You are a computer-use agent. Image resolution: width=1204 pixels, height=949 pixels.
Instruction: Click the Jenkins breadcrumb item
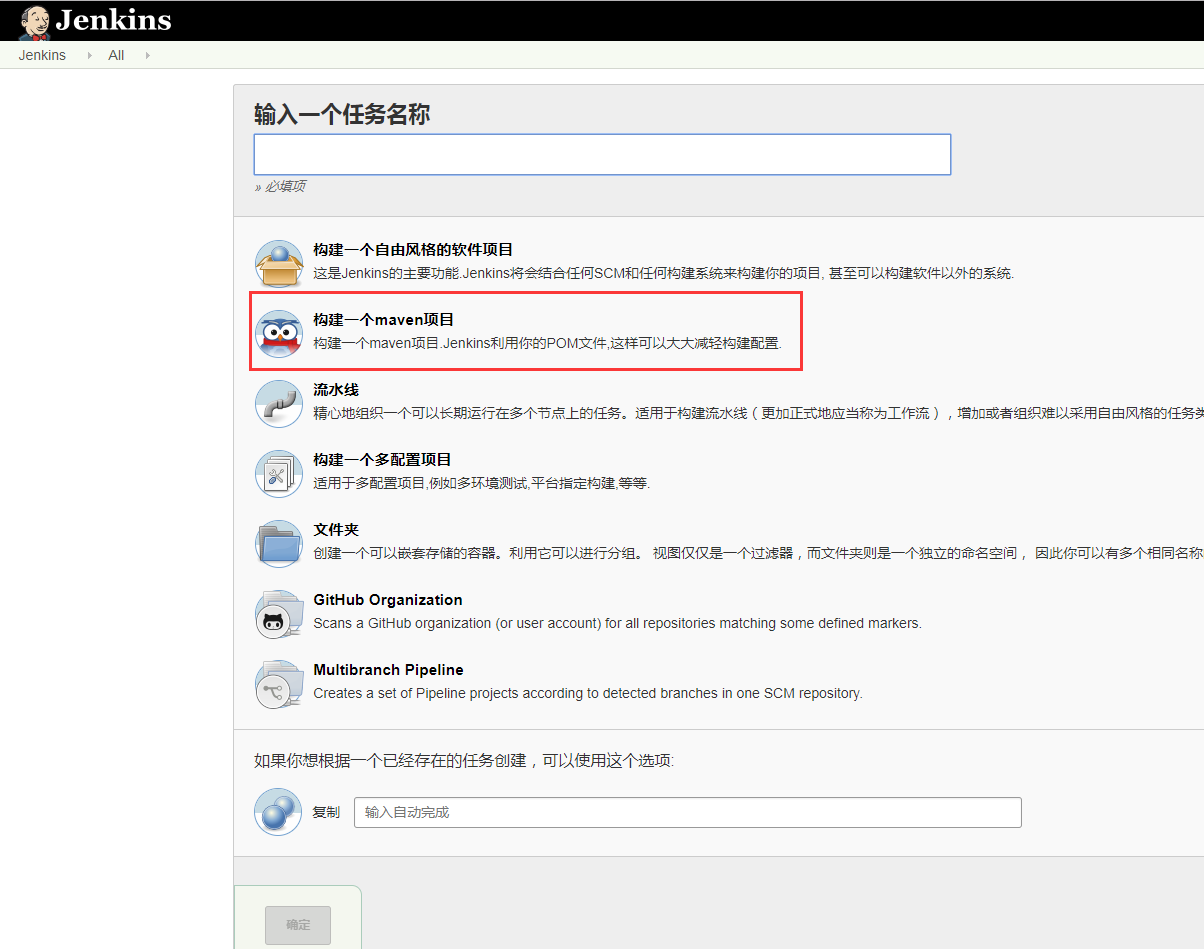pos(42,55)
